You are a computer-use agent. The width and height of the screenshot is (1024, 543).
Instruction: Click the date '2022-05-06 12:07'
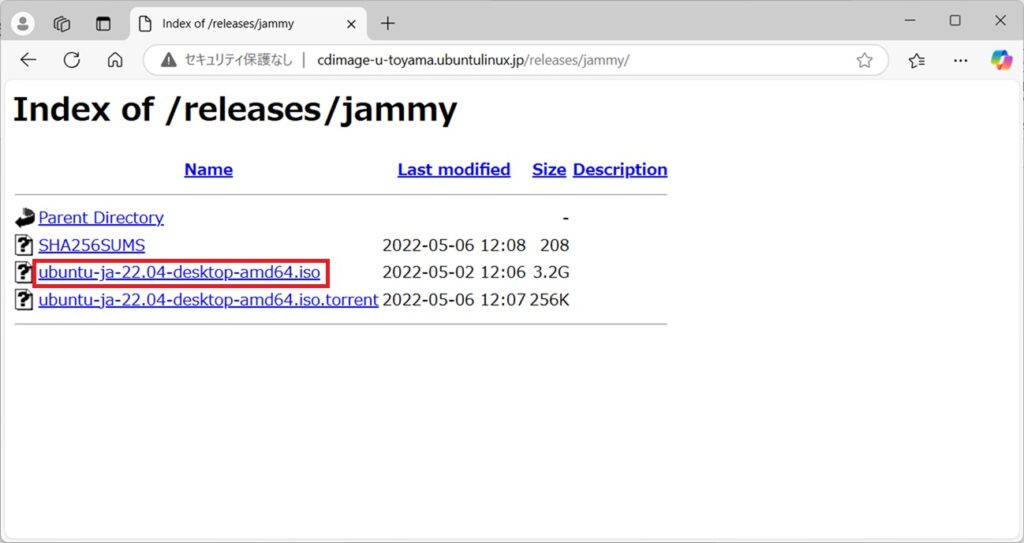tap(454, 300)
